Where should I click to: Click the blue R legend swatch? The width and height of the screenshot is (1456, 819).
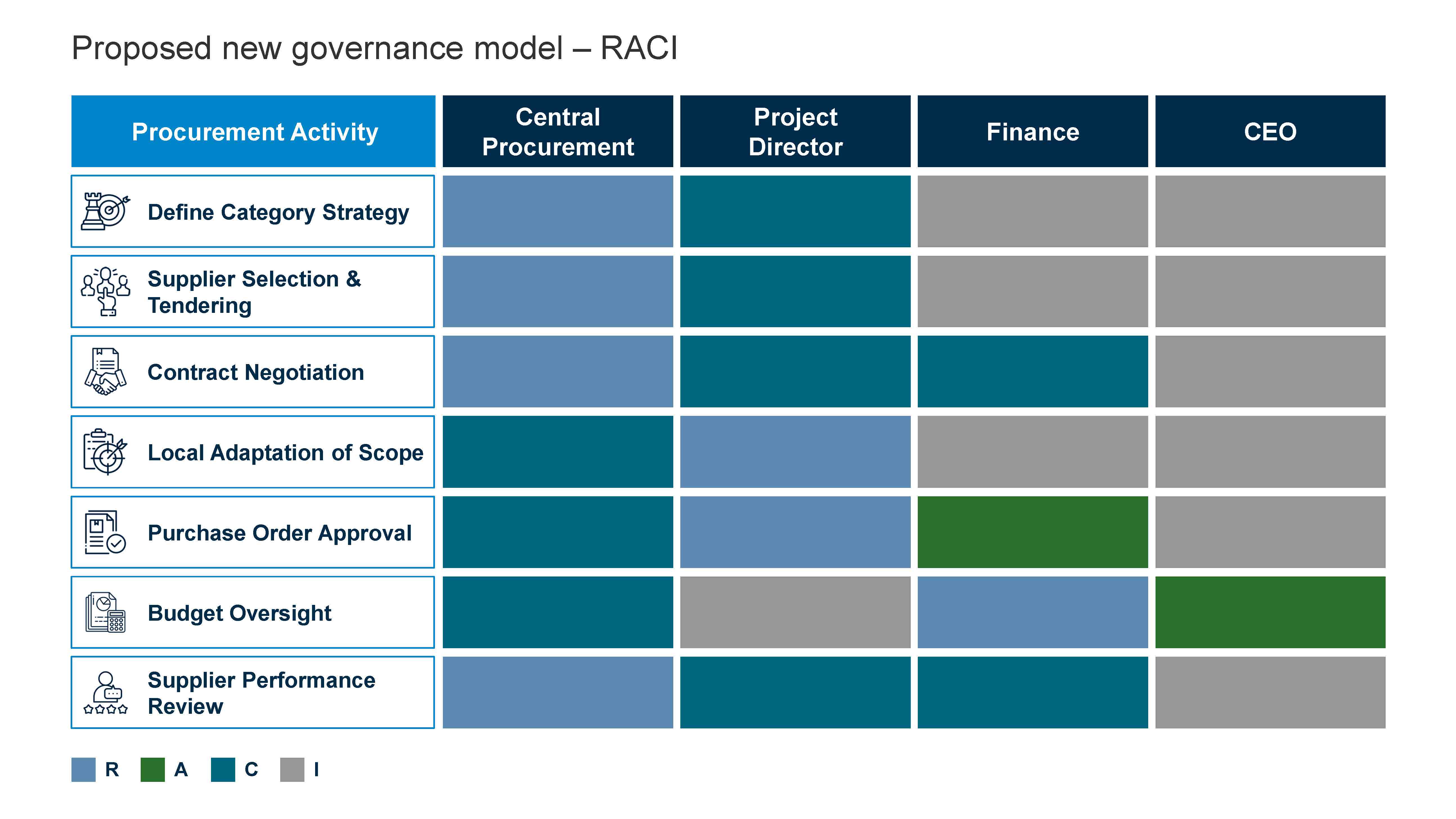pyautogui.click(x=83, y=769)
